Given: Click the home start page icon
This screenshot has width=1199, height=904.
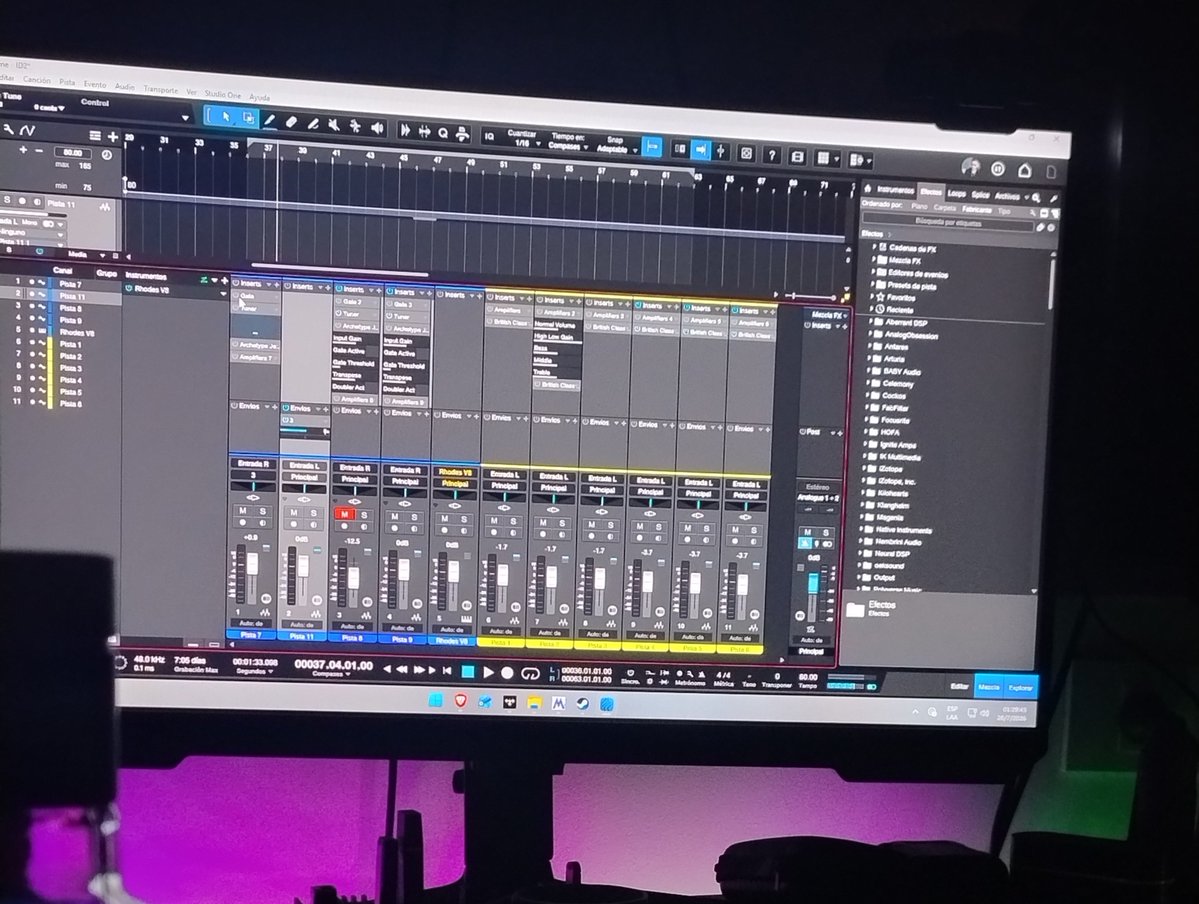Looking at the screenshot, I should click(1025, 170).
